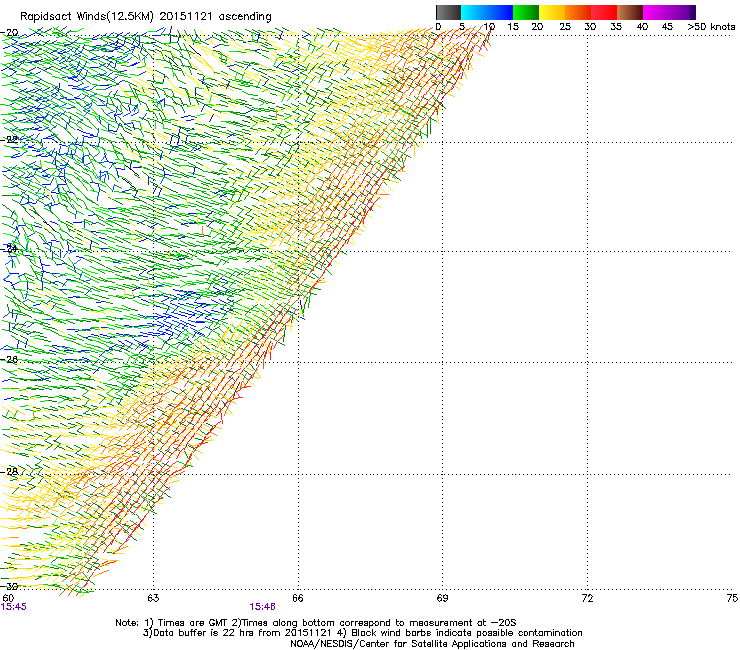Viewport: 740px width, 650px height.
Task: Click the '-22' latitude axis label
Action: (x=10, y=139)
